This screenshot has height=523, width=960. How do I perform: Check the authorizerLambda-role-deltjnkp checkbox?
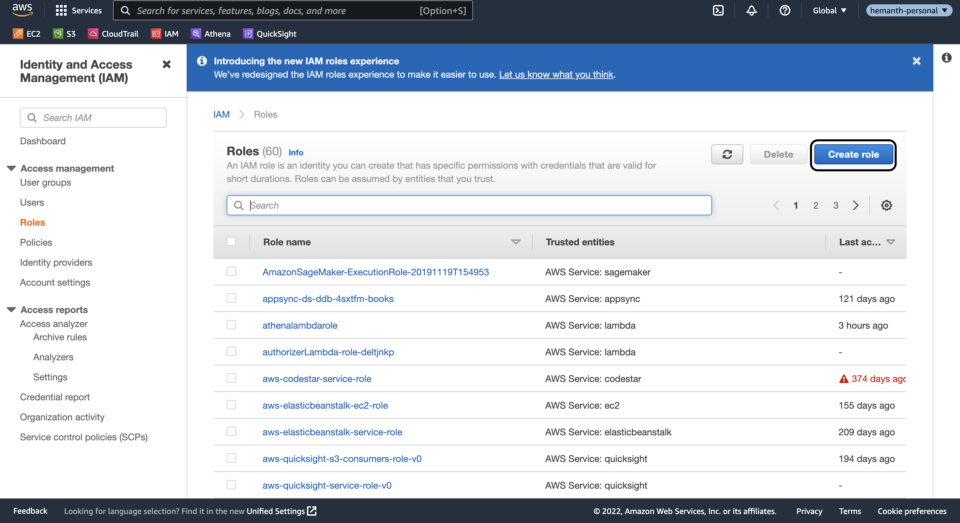click(x=231, y=352)
